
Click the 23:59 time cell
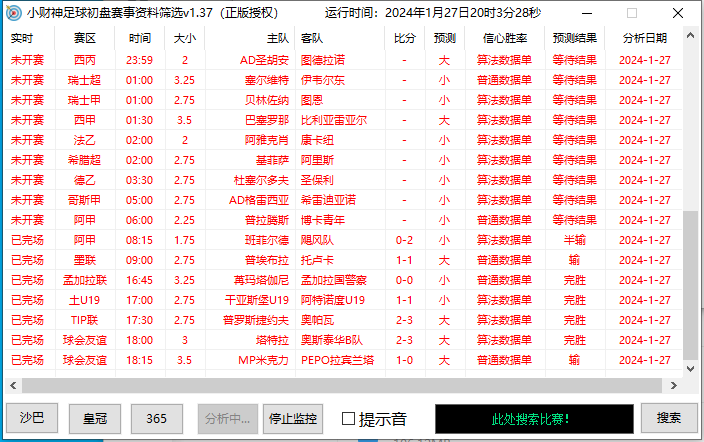coord(140,60)
